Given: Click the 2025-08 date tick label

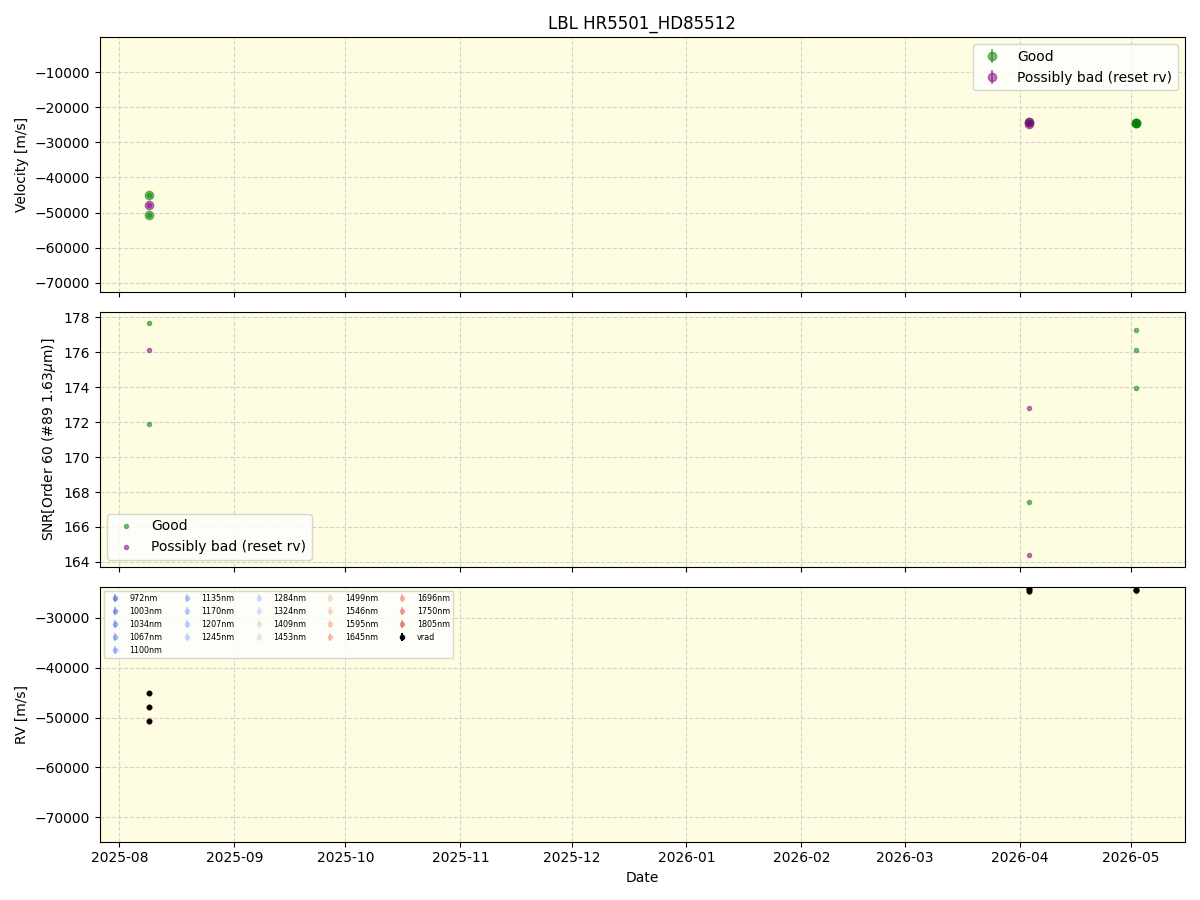Looking at the screenshot, I should coord(119,857).
